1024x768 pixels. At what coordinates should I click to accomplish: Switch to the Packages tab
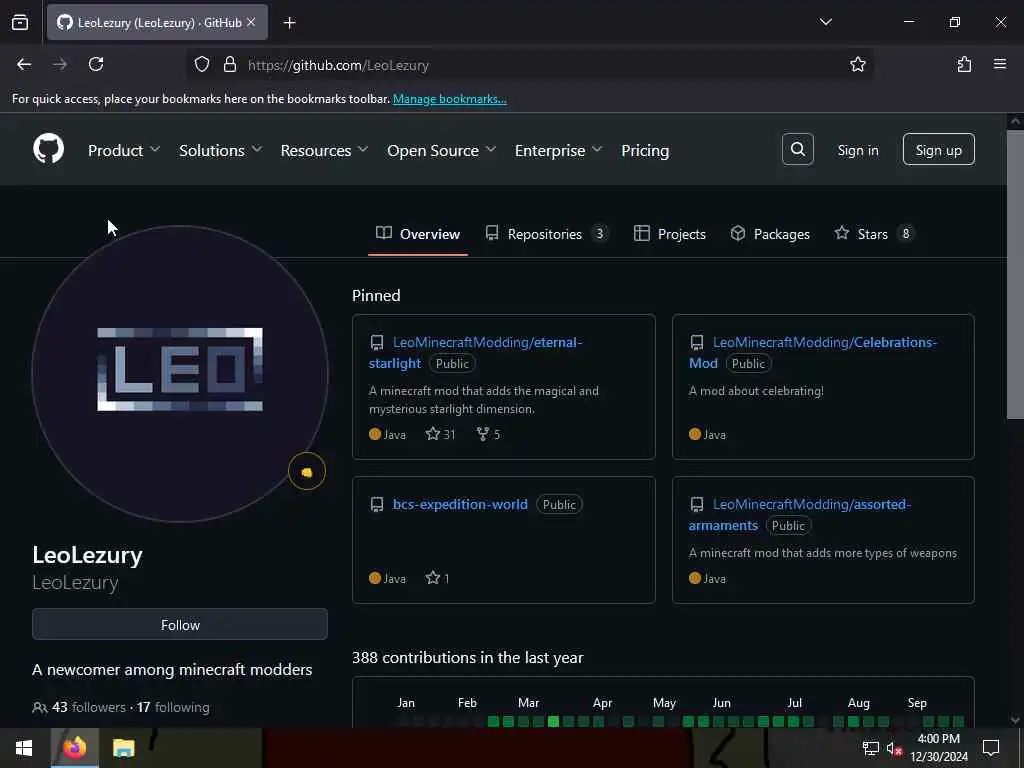tap(770, 234)
